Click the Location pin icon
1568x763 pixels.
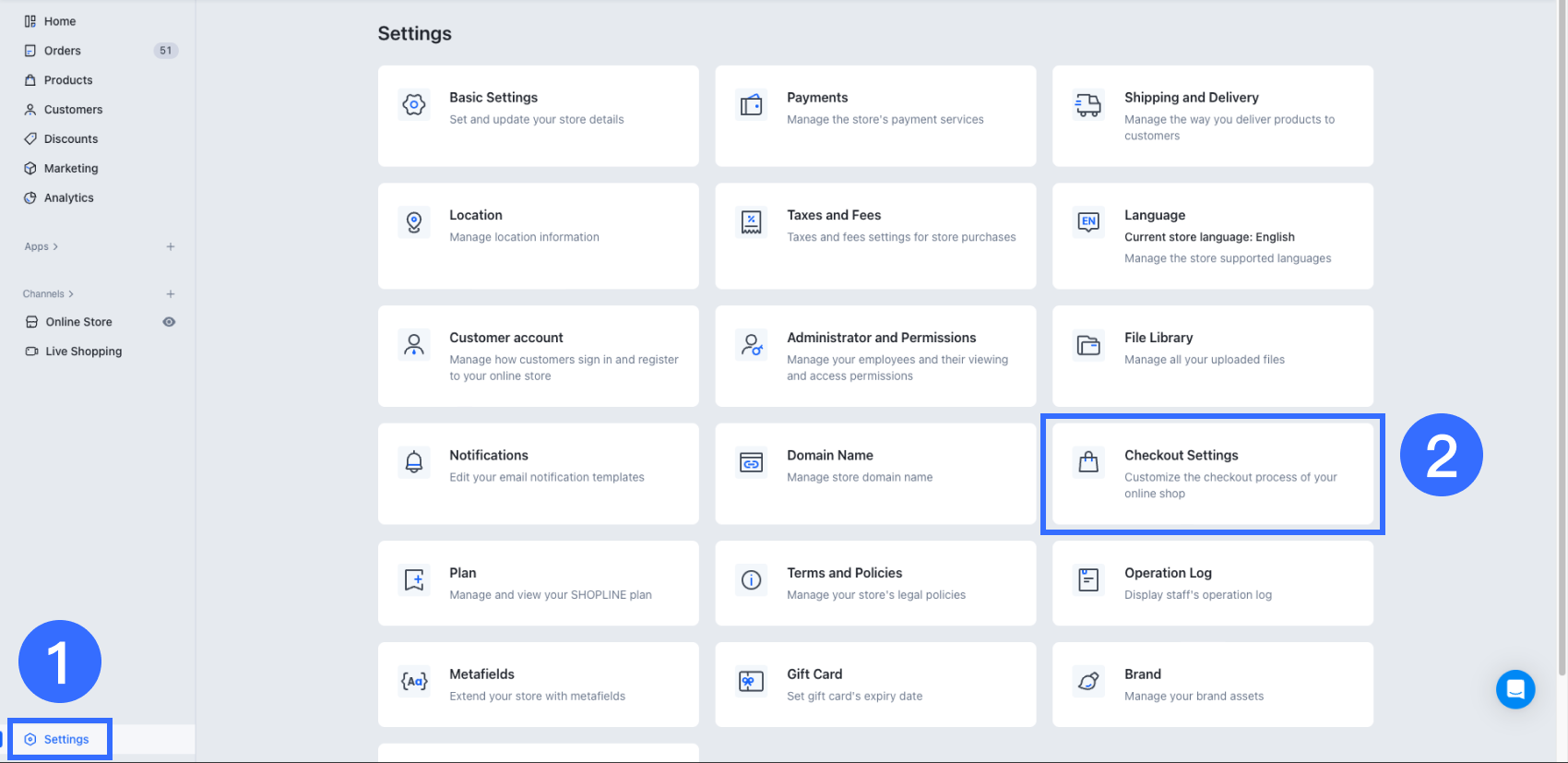tap(414, 222)
